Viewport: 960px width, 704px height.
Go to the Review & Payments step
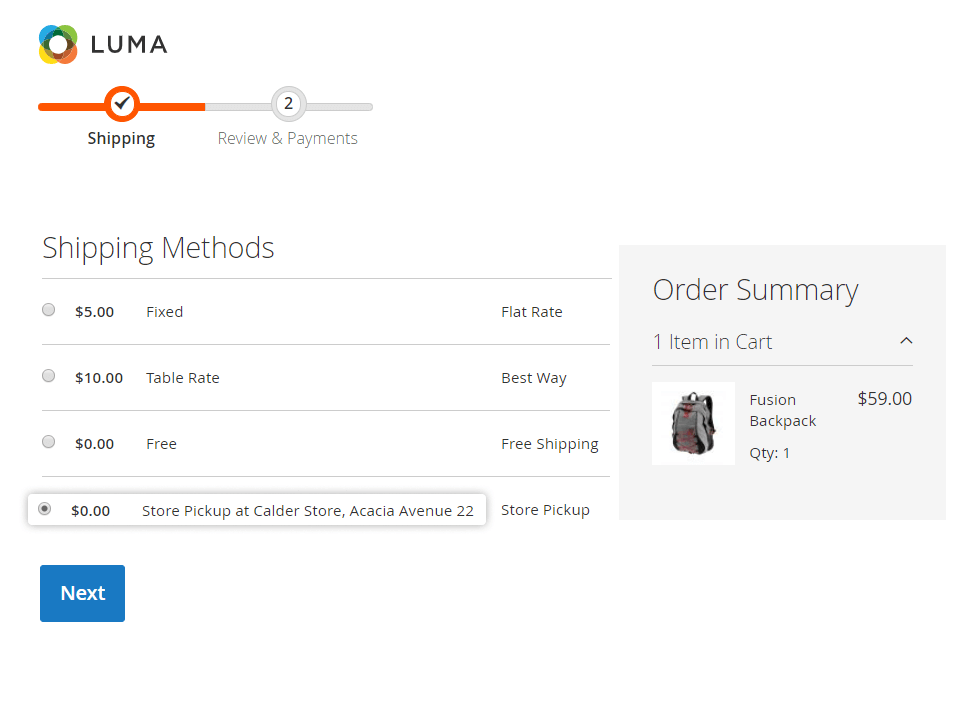(x=287, y=138)
